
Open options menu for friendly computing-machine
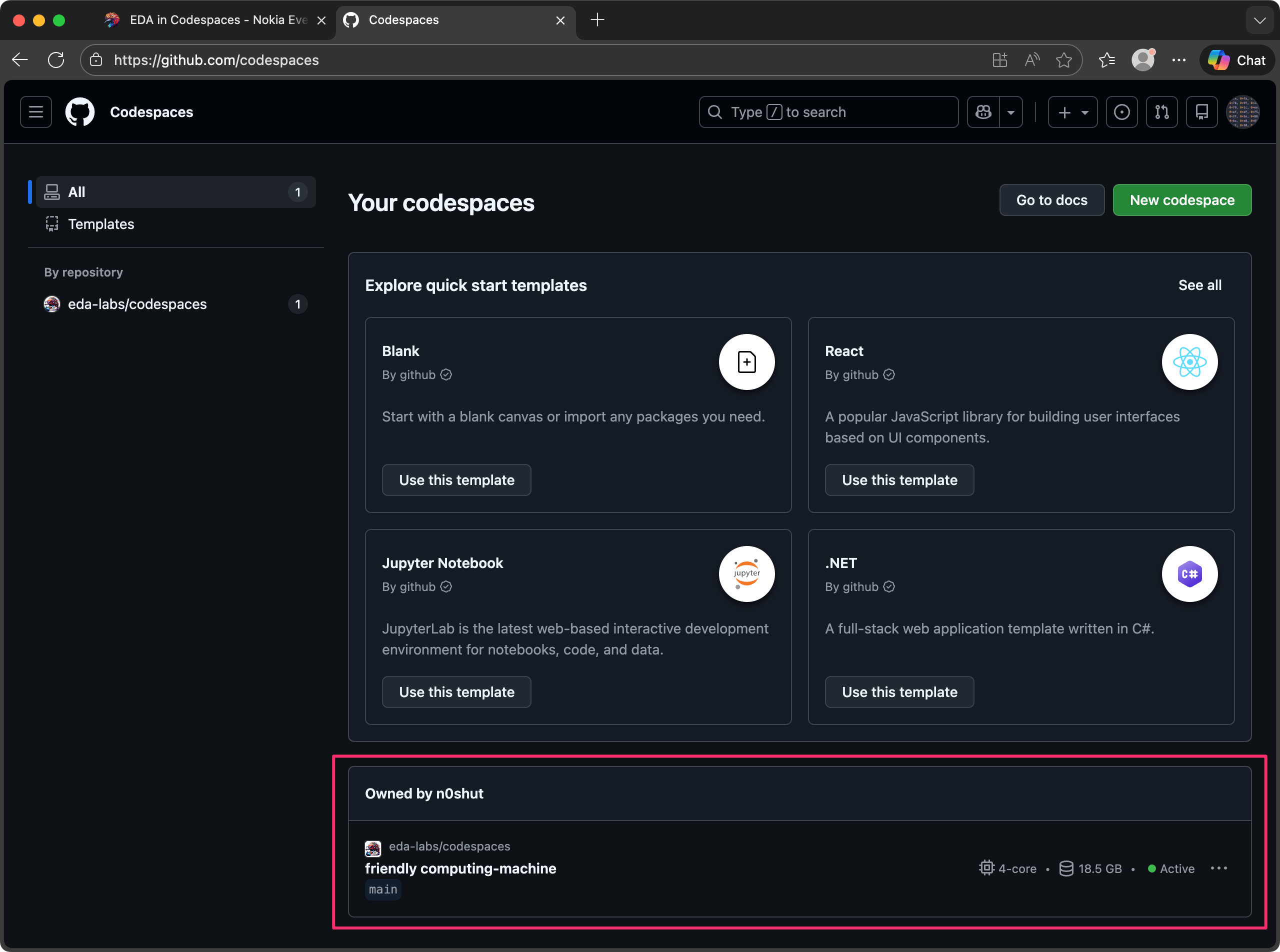(x=1218, y=868)
